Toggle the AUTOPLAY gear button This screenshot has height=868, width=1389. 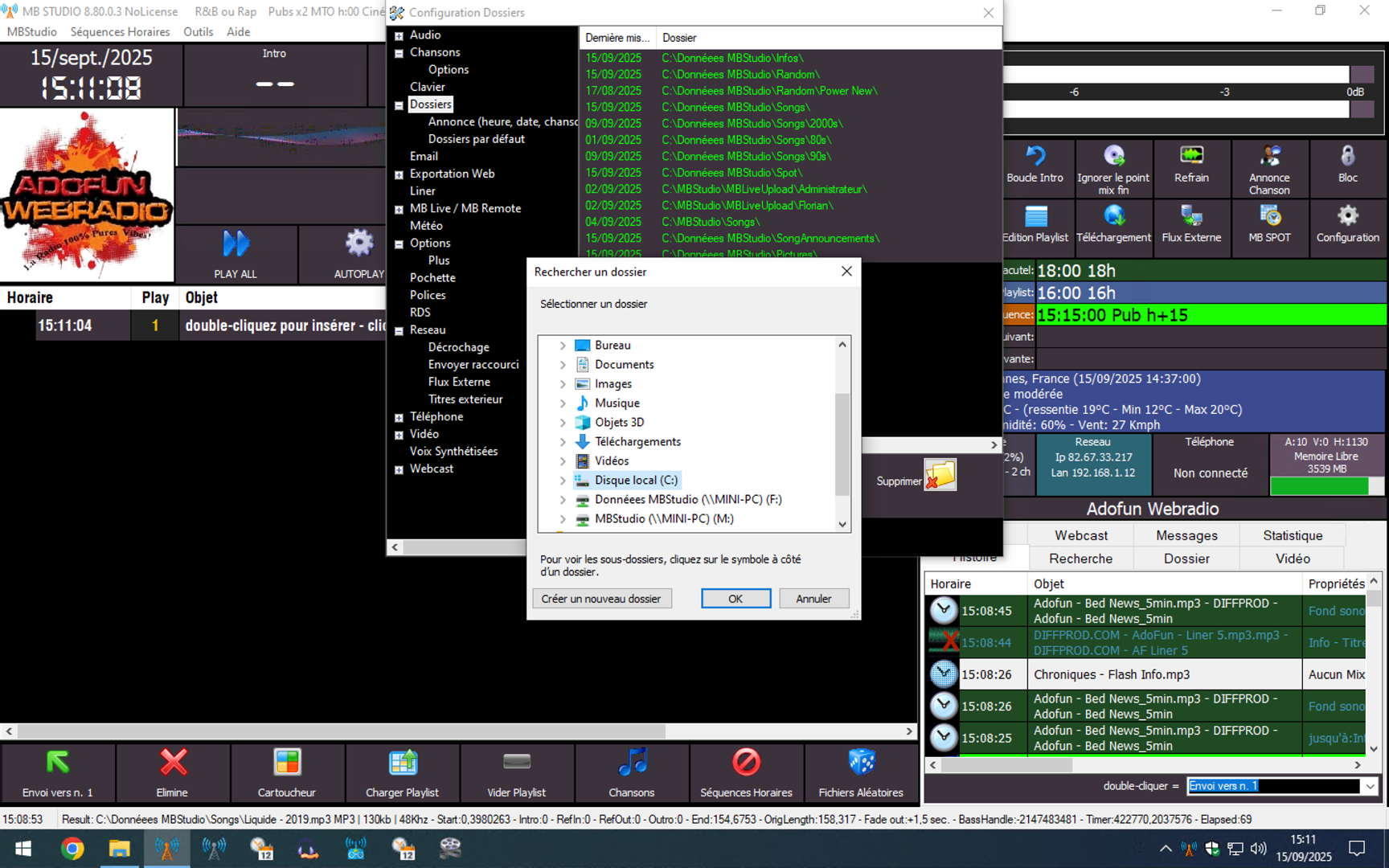(x=359, y=244)
